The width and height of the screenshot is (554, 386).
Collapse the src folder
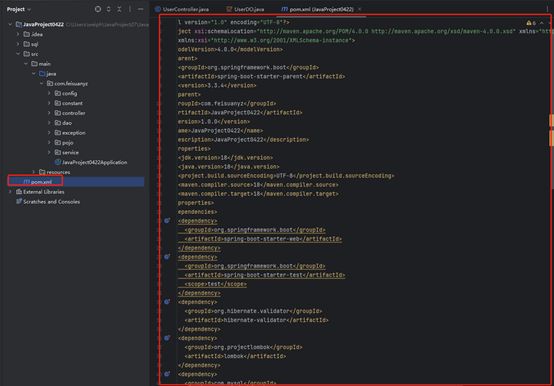pyautogui.click(x=18, y=54)
